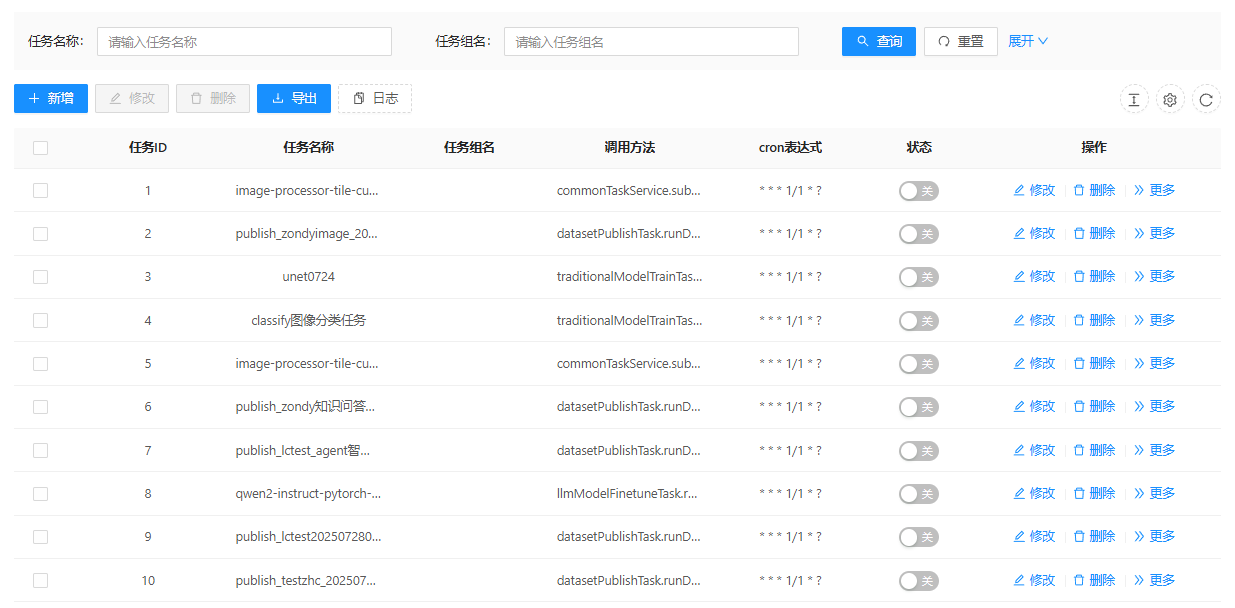Open column settings gear icon

[1170, 99]
